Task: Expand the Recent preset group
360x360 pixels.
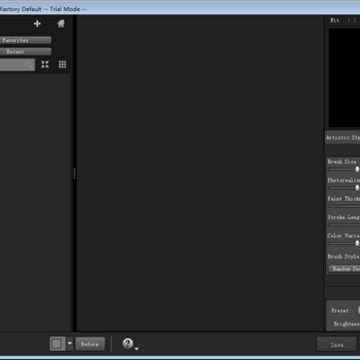Action: (x=25, y=52)
